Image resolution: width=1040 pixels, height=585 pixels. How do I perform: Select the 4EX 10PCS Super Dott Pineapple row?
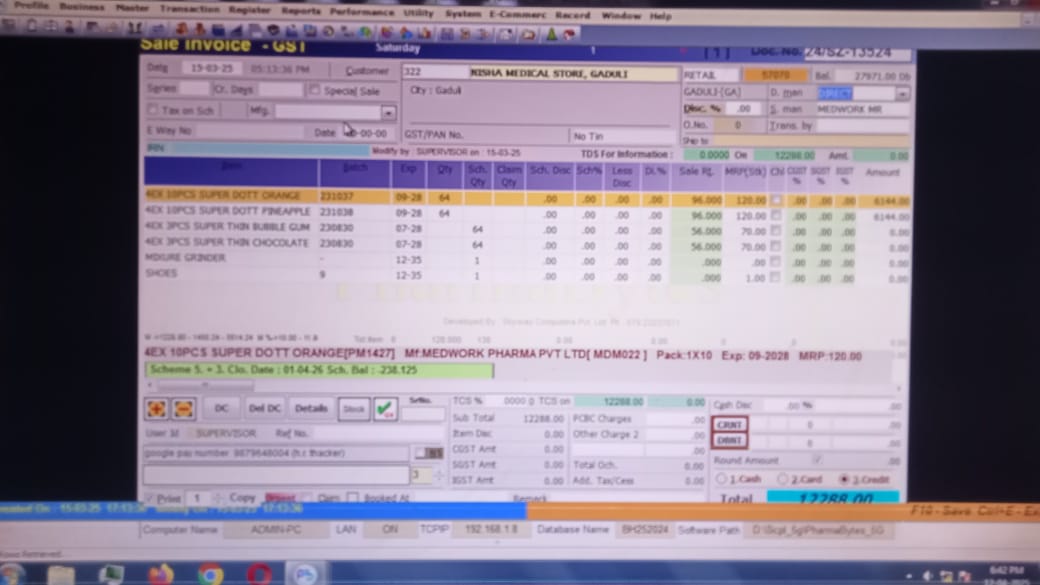click(x=228, y=212)
